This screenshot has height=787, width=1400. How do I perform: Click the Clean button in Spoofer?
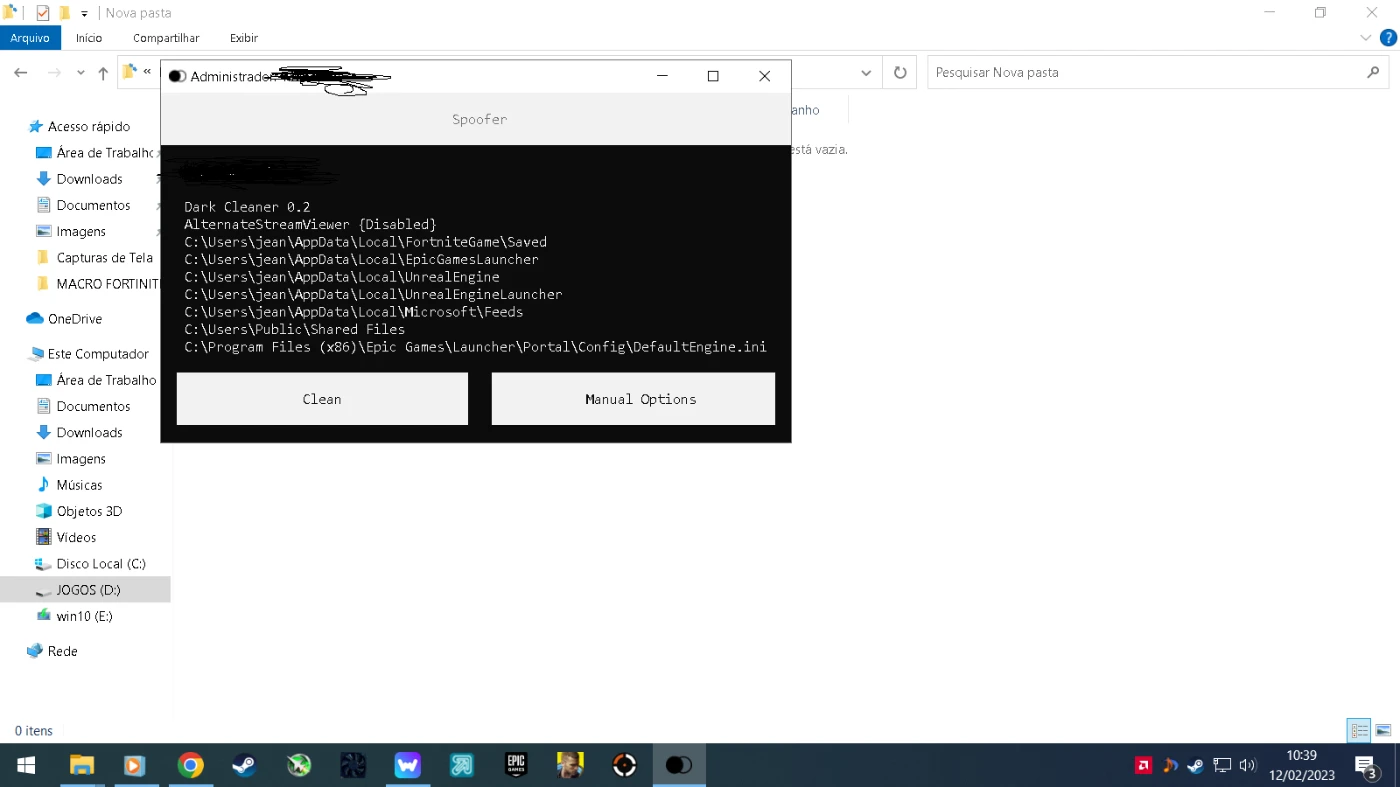click(x=322, y=399)
